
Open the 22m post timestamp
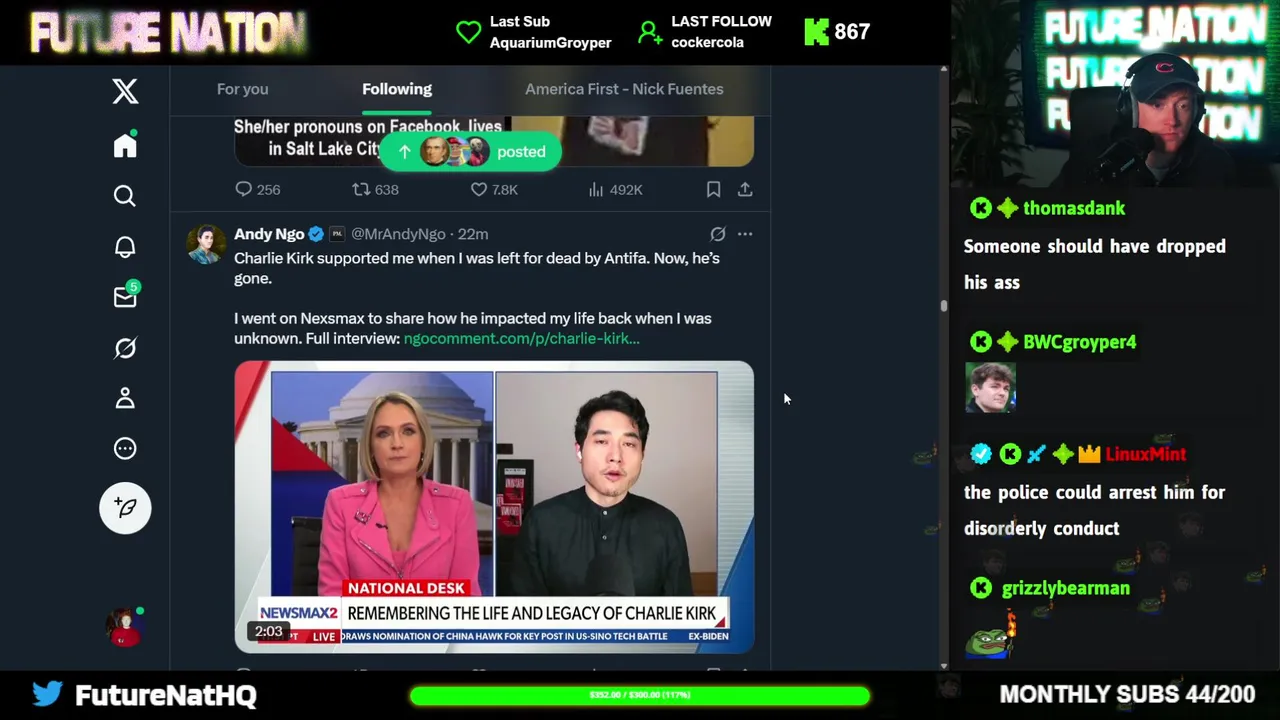click(x=473, y=234)
